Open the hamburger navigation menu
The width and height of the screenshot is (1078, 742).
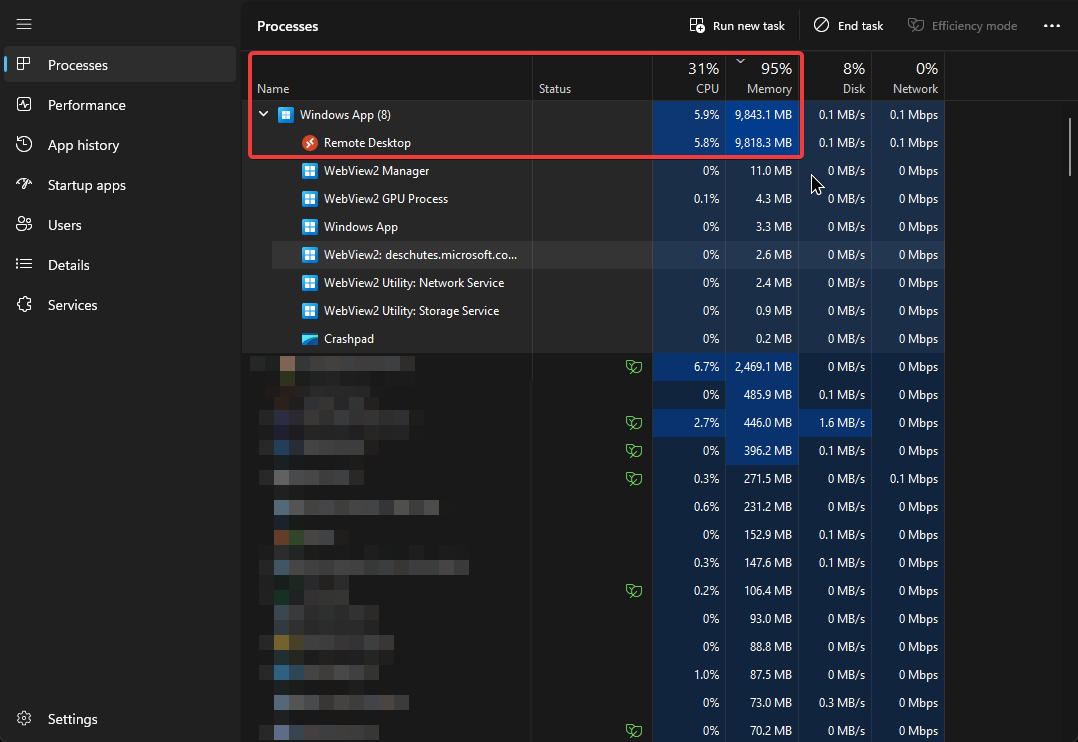coord(24,25)
